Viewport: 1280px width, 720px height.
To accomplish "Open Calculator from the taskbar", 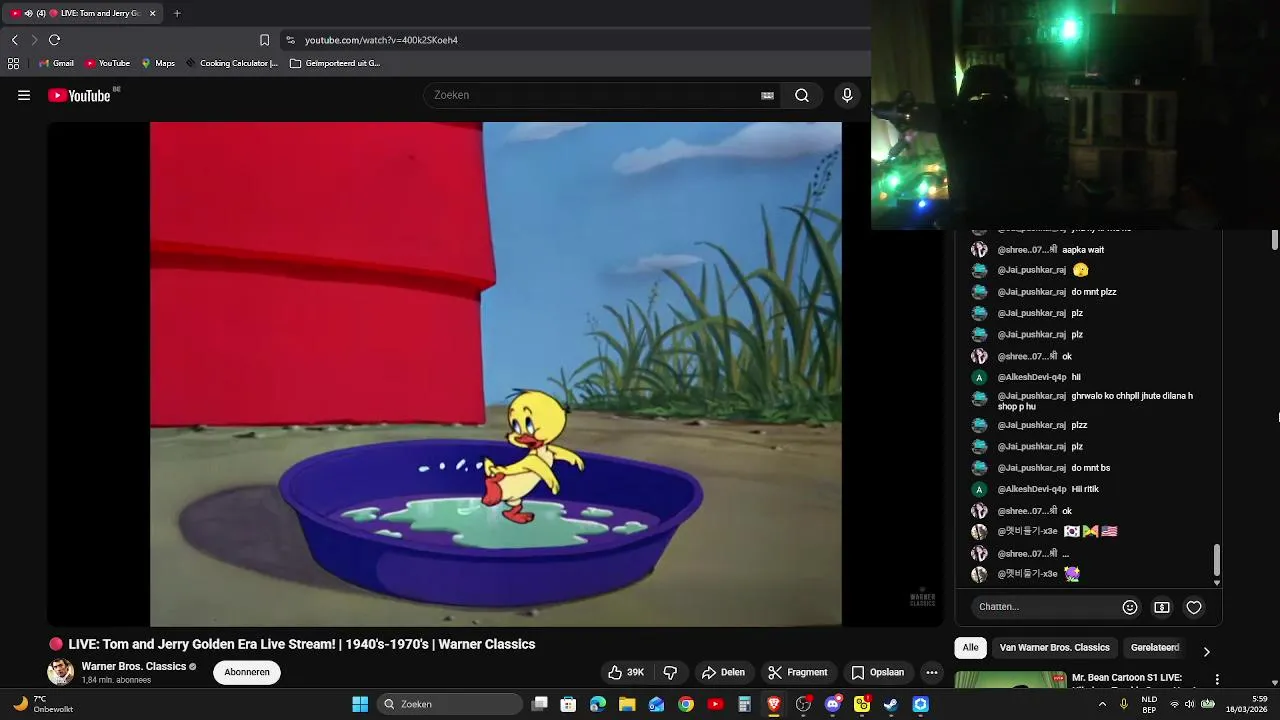I will [744, 704].
